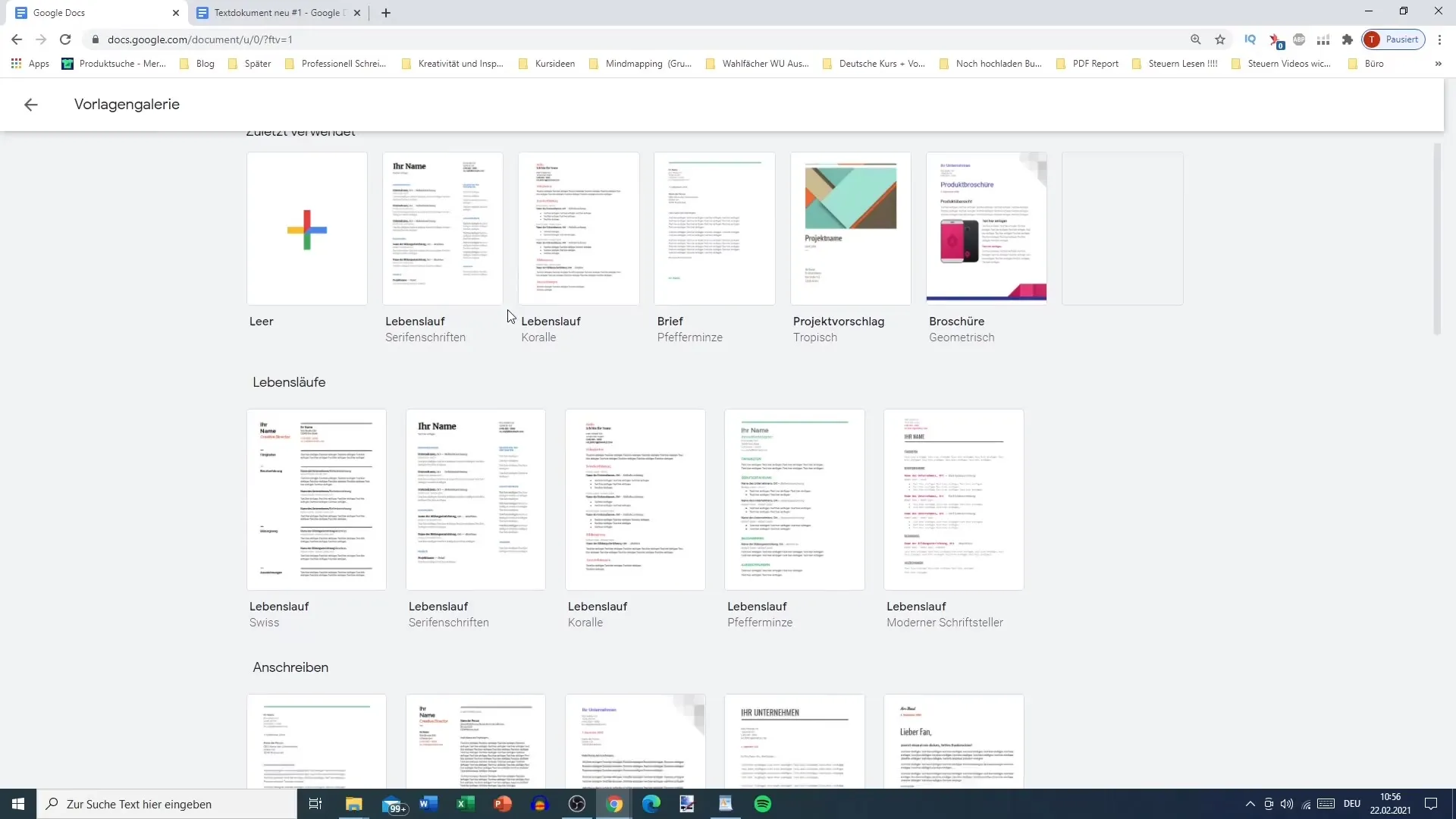This screenshot has width=1456, height=819.
Task: Click the Brochüre Geometrisch recently used template
Action: (988, 228)
